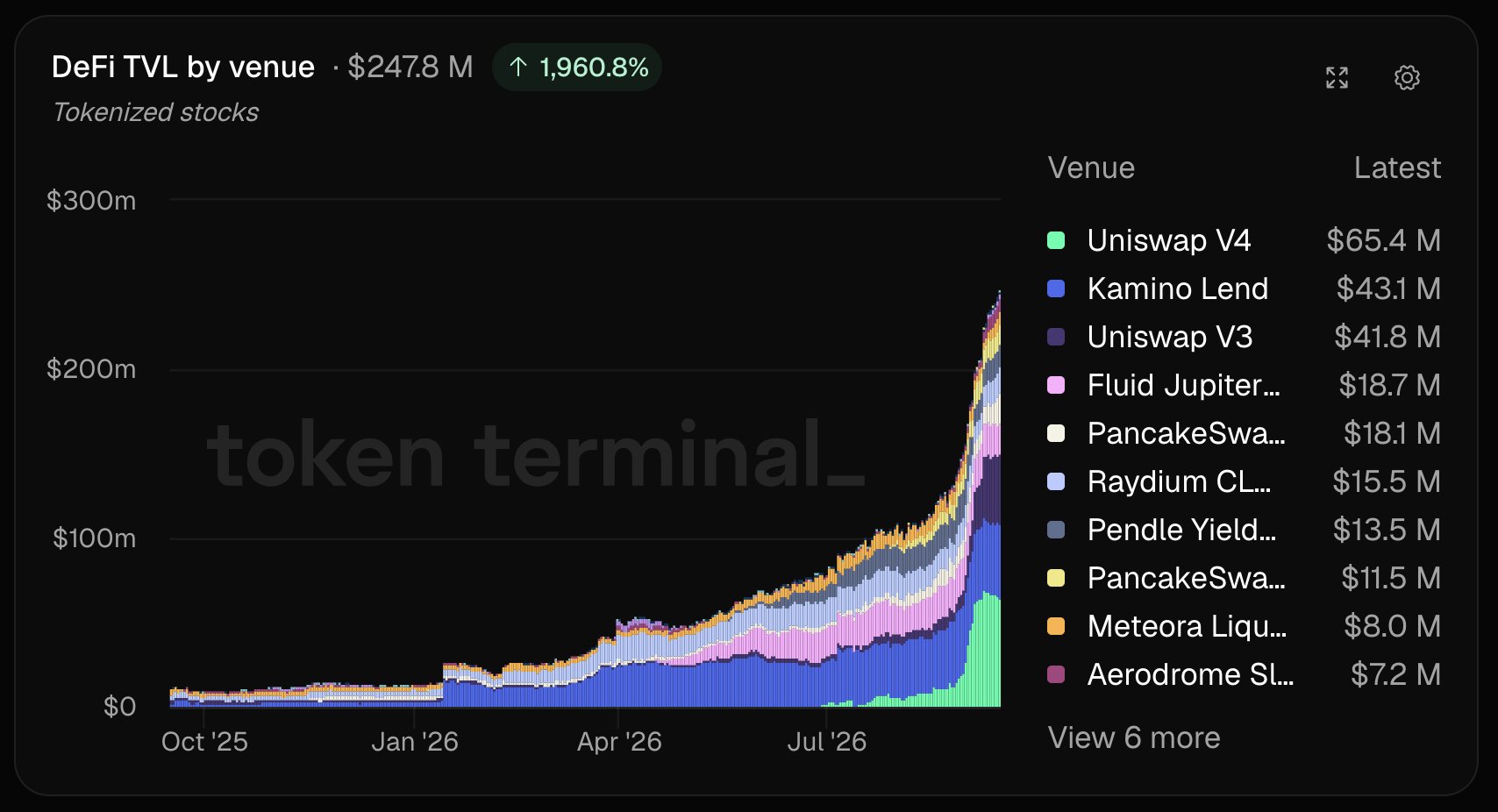Click the $7.2 M latest value
Image resolution: width=1498 pixels, height=812 pixels.
pyautogui.click(x=1395, y=674)
